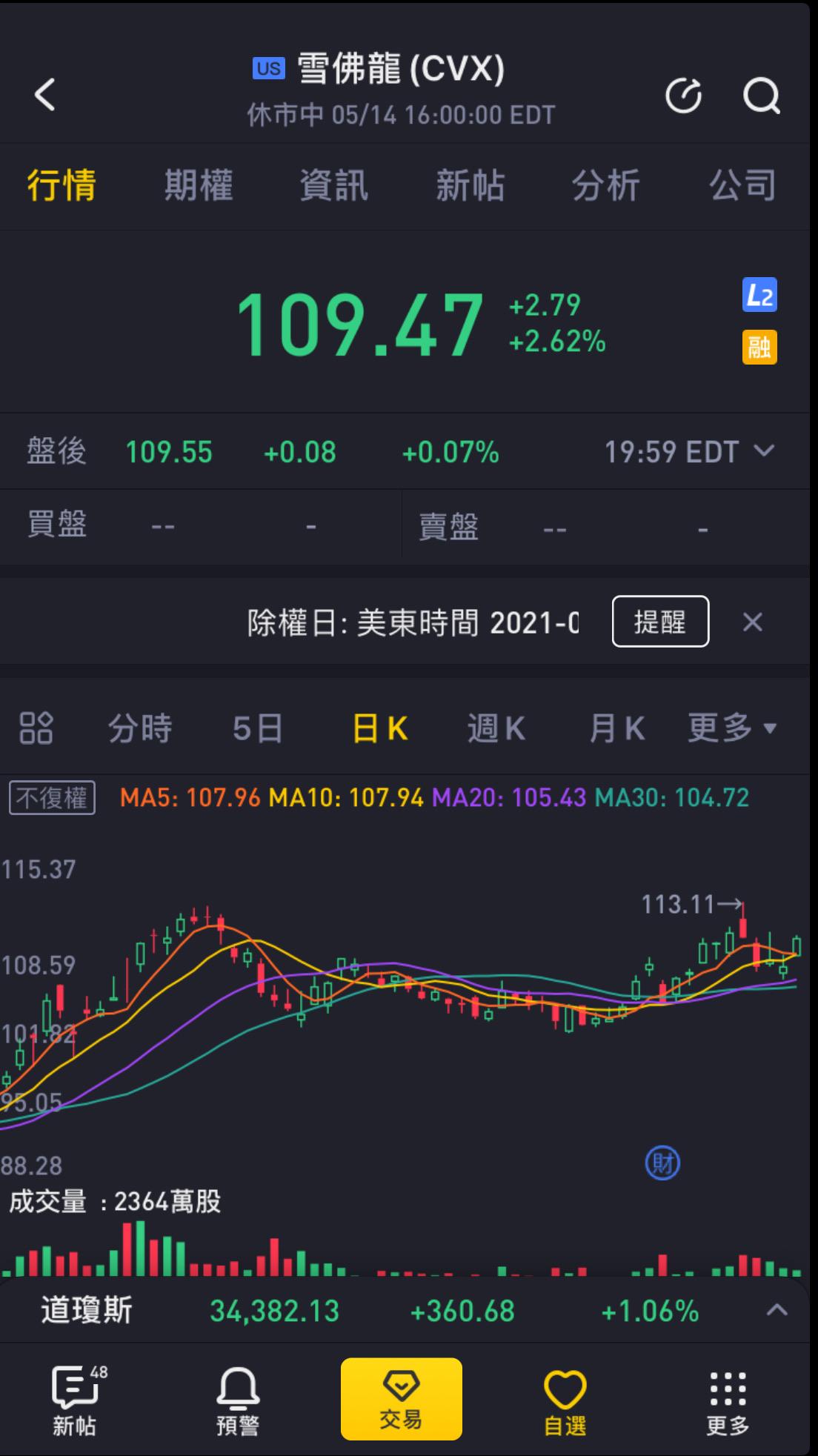Select the 5日 chart period

tap(258, 728)
